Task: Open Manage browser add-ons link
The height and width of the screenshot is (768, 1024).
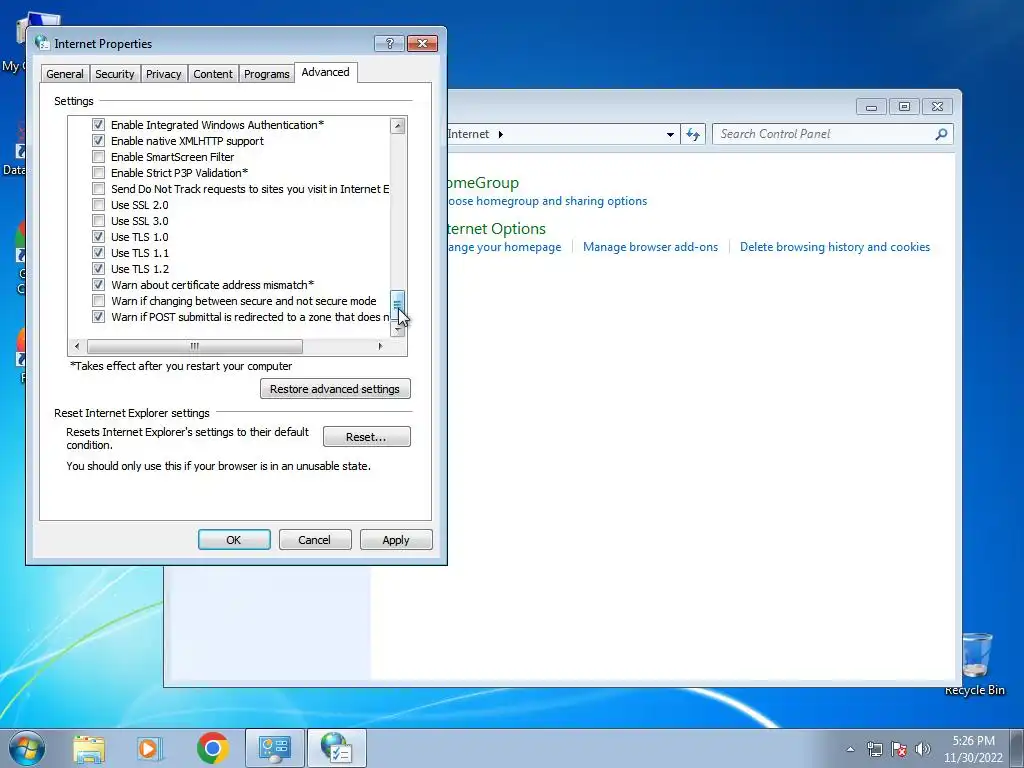Action: click(650, 248)
